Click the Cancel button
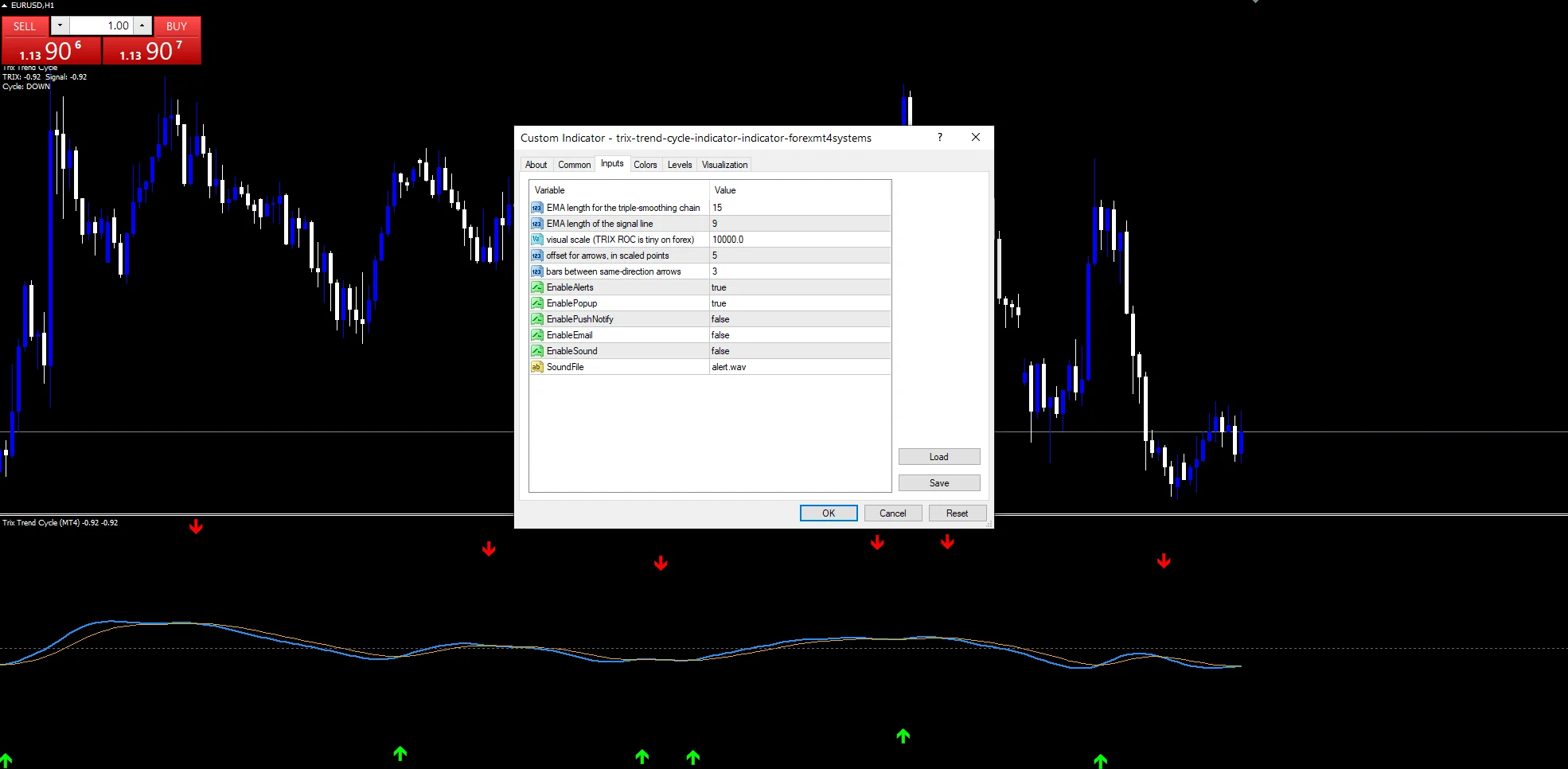This screenshot has height=769, width=1568. point(893,513)
